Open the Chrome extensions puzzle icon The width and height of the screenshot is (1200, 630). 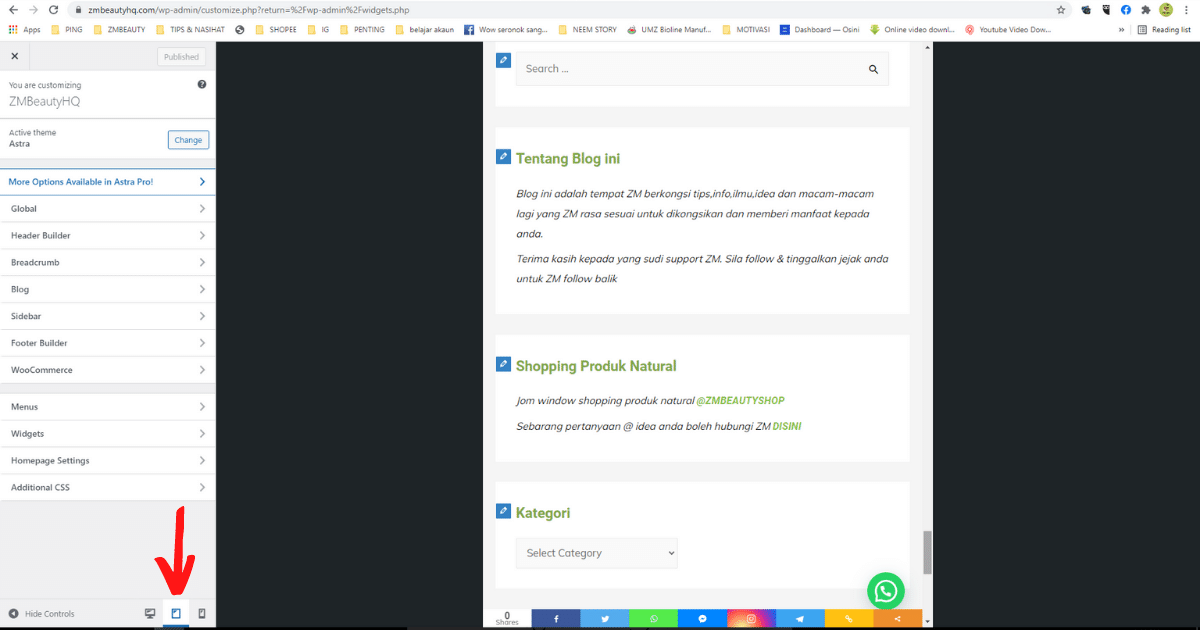[x=1145, y=10]
